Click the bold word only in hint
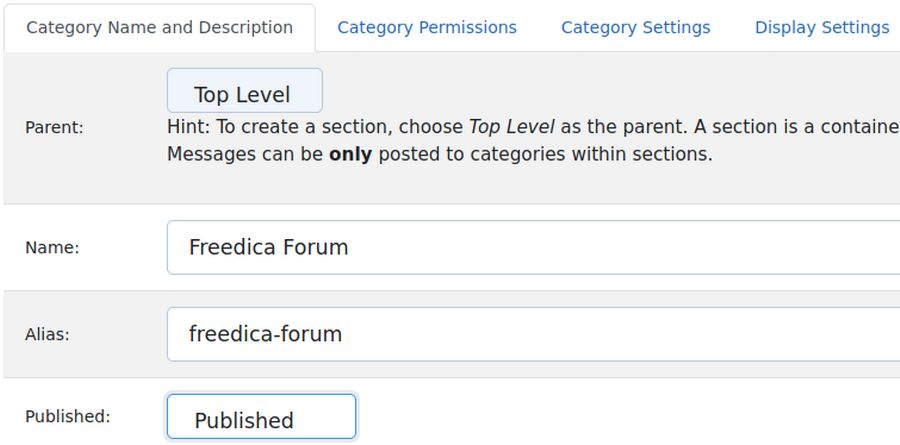900x445 pixels. point(350,156)
